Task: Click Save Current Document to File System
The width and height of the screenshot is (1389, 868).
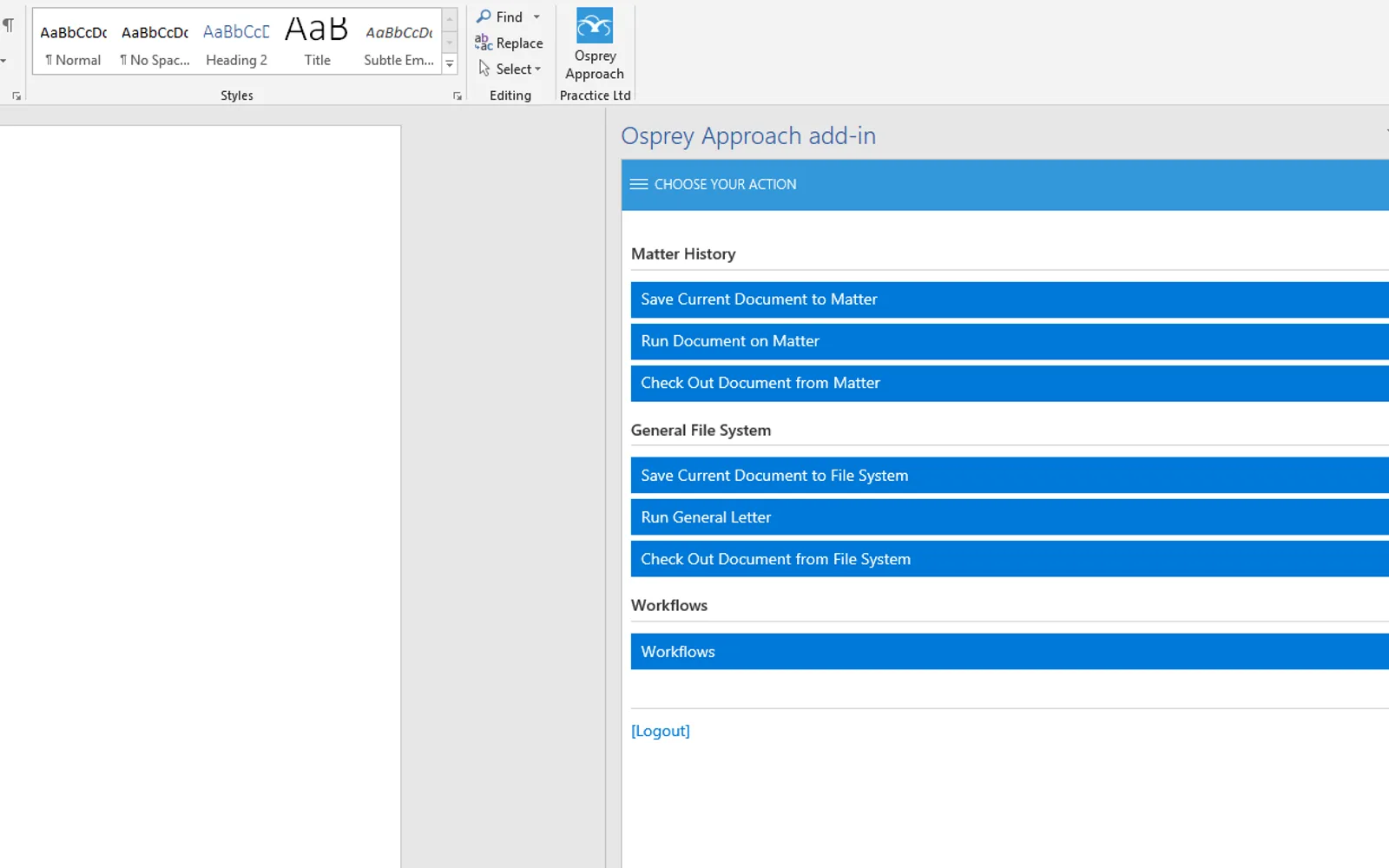Action: [x=1010, y=476]
